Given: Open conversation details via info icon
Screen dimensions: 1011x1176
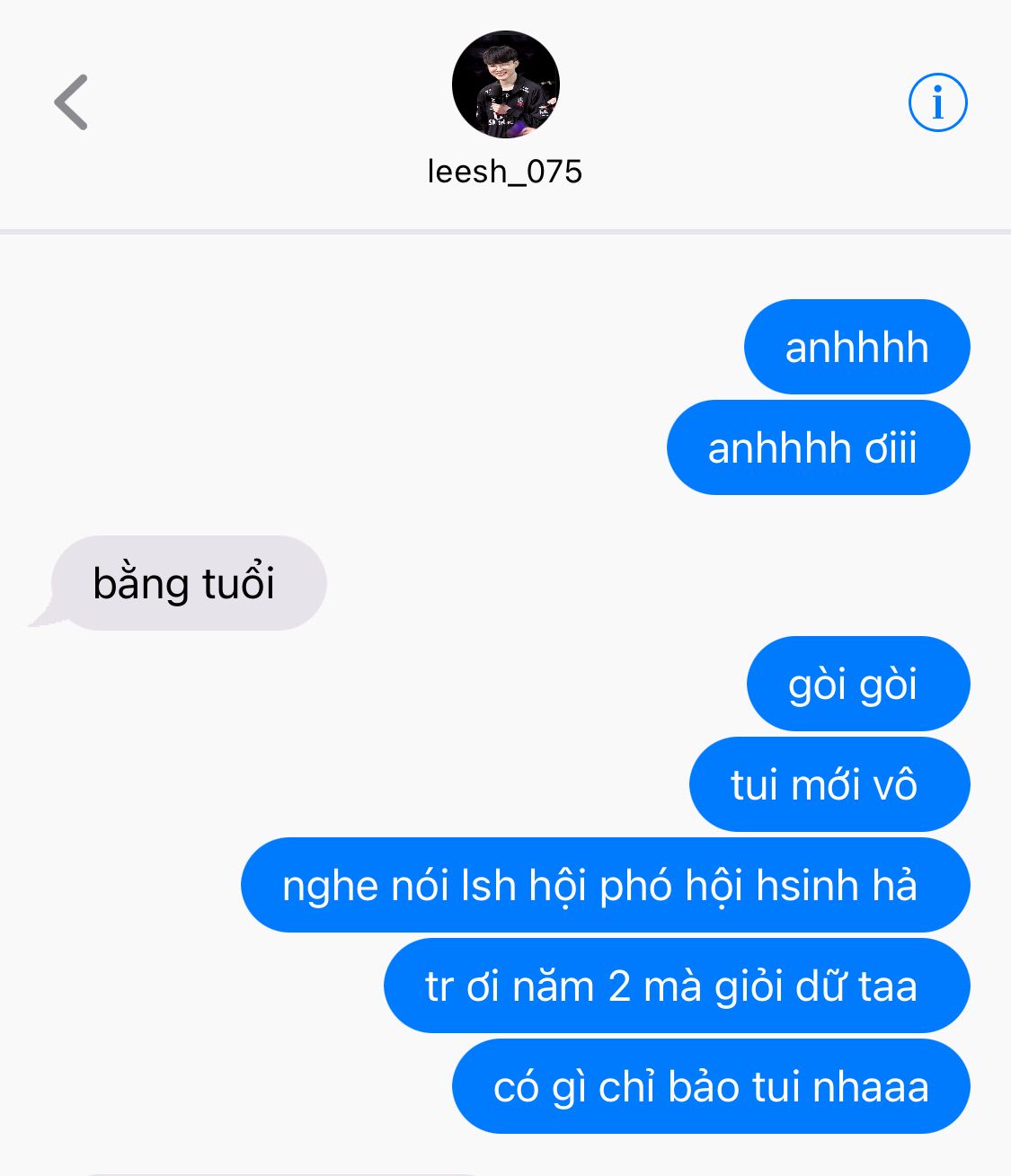Looking at the screenshot, I should 937,102.
